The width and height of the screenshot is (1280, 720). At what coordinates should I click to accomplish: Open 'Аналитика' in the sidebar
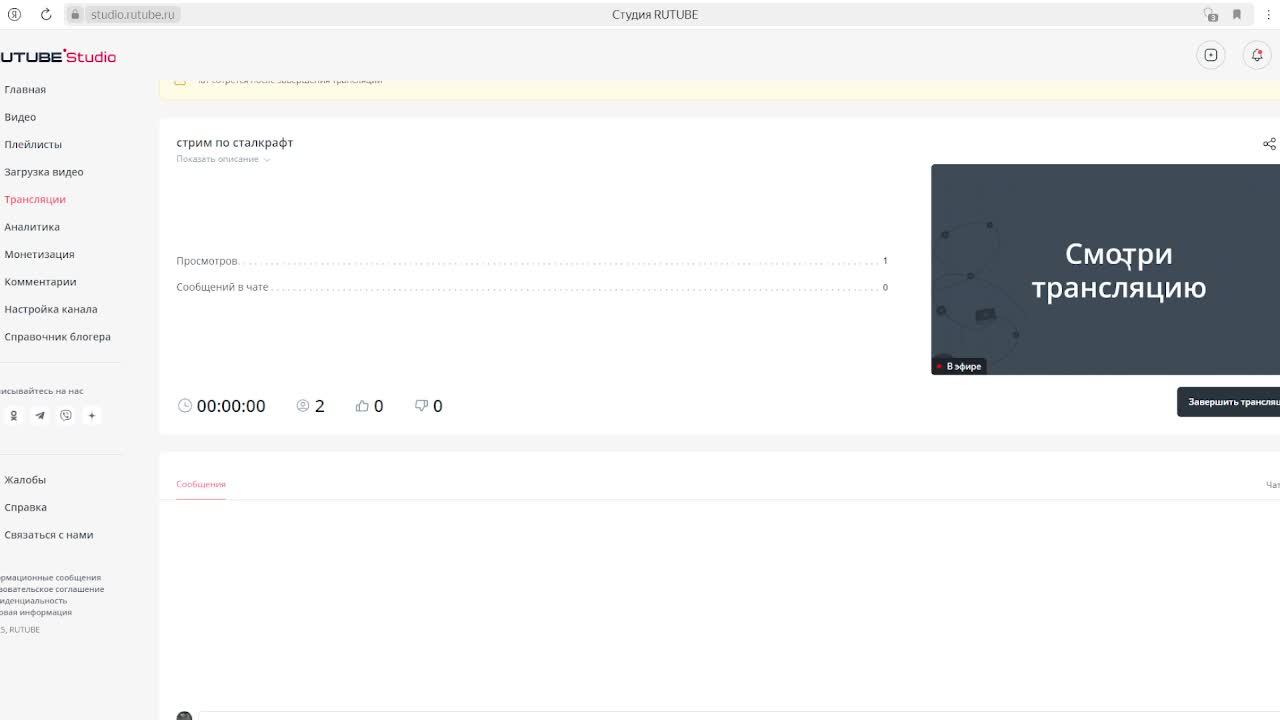pyautogui.click(x=32, y=227)
